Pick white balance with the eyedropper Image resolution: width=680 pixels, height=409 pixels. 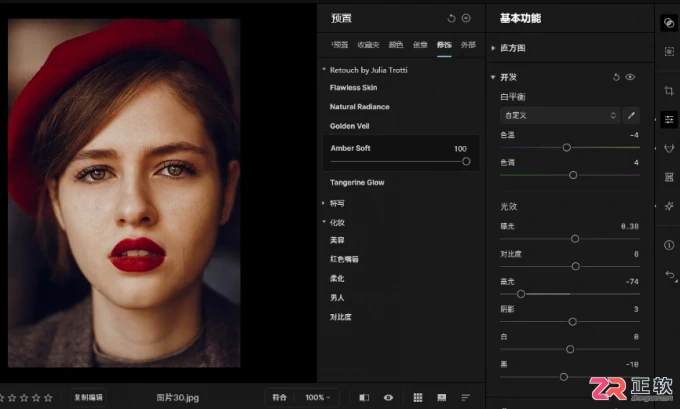[631, 115]
